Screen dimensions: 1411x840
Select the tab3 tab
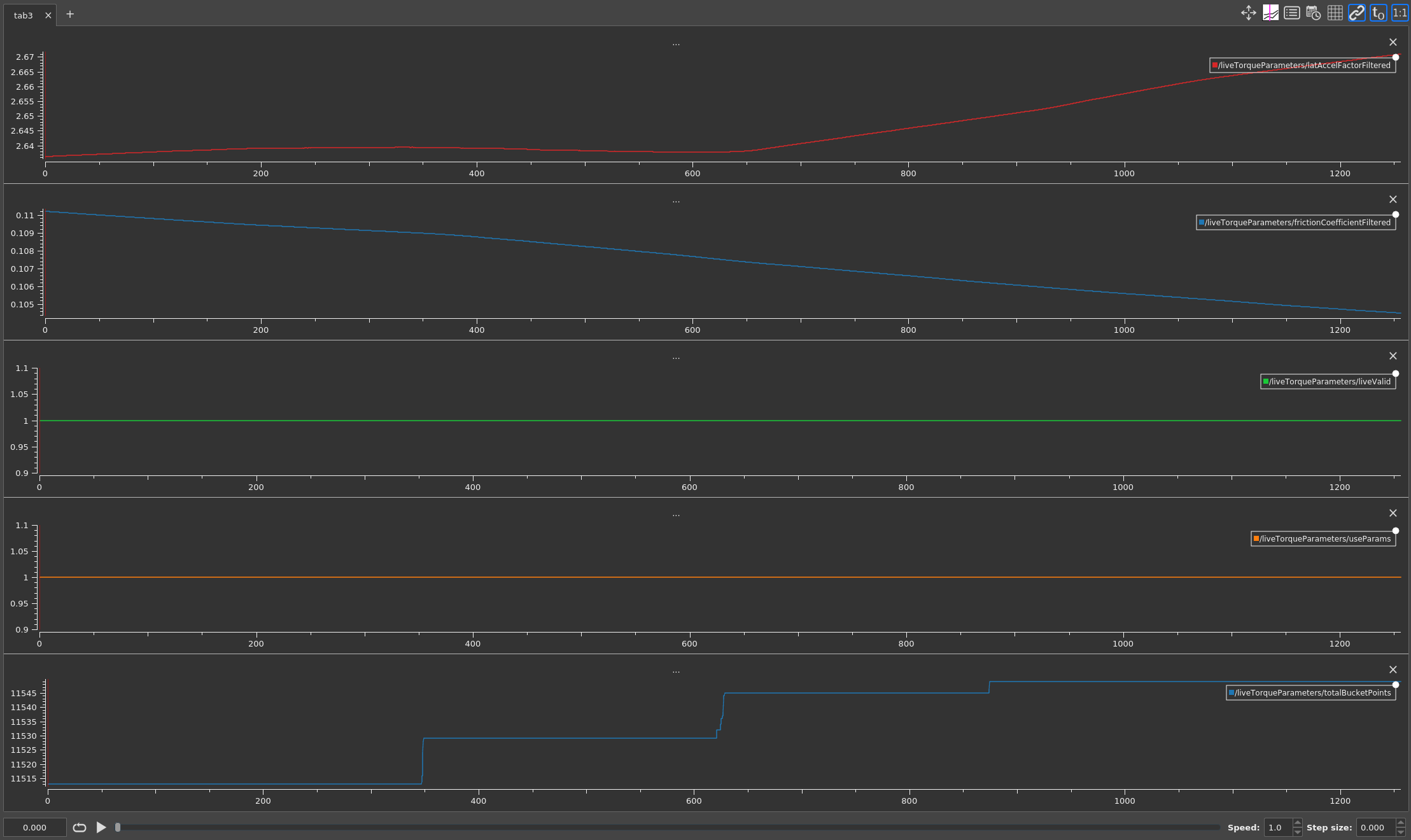tap(24, 15)
